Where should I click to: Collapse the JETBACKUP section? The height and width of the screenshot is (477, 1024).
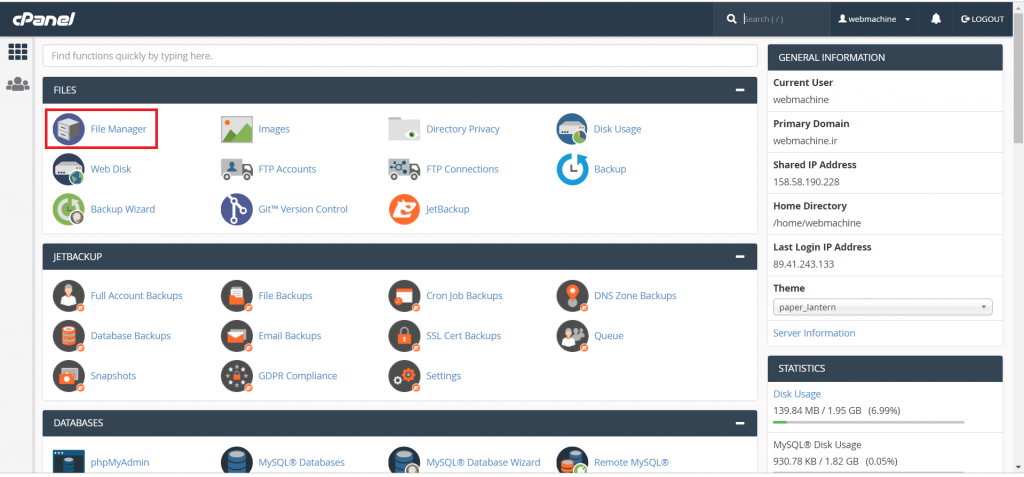(740, 257)
